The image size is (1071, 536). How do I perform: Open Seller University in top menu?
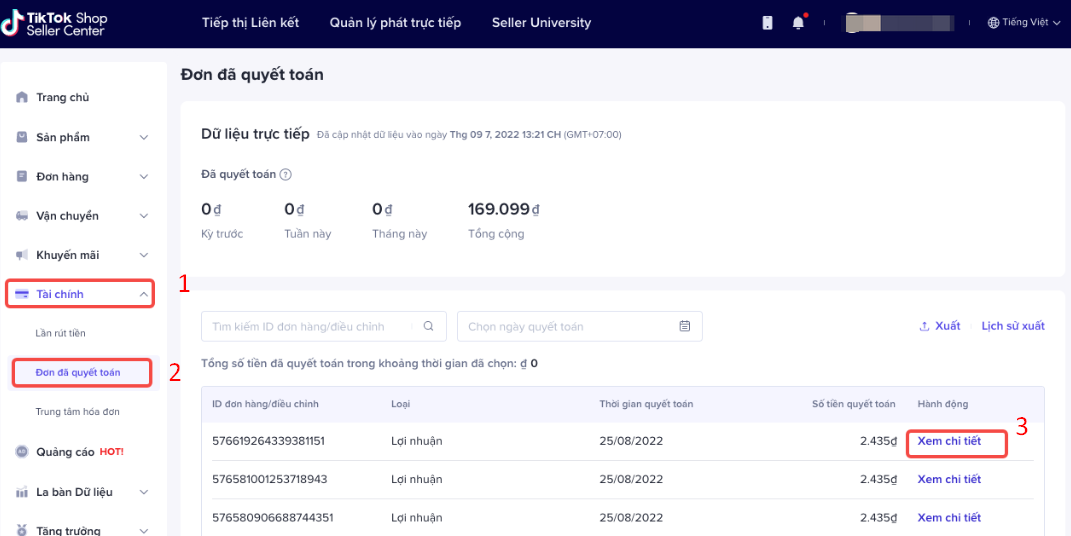click(542, 23)
